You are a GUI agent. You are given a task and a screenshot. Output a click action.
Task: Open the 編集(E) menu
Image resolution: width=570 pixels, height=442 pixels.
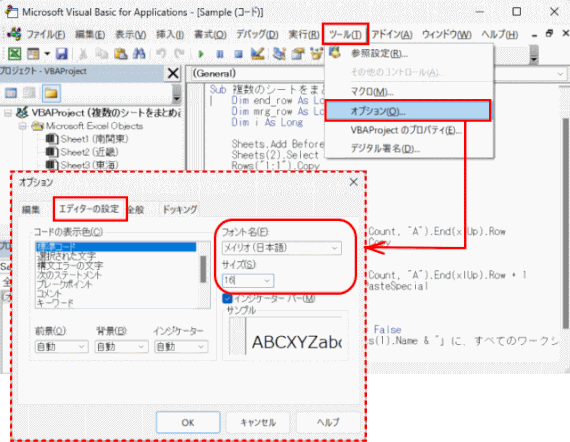[x=90, y=35]
